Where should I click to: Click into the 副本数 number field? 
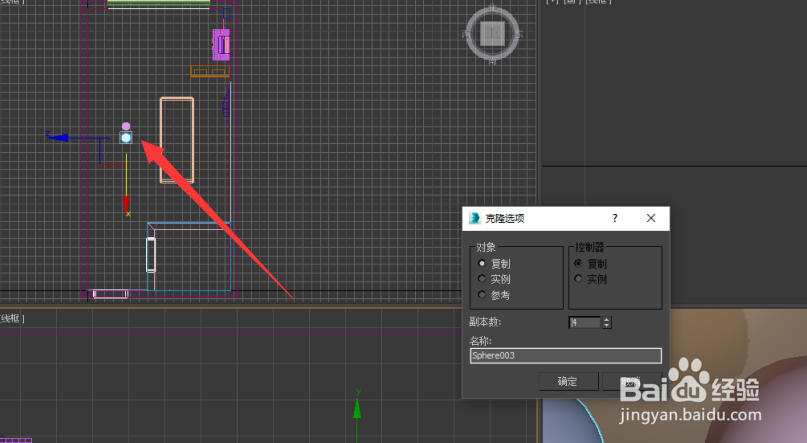click(x=585, y=323)
